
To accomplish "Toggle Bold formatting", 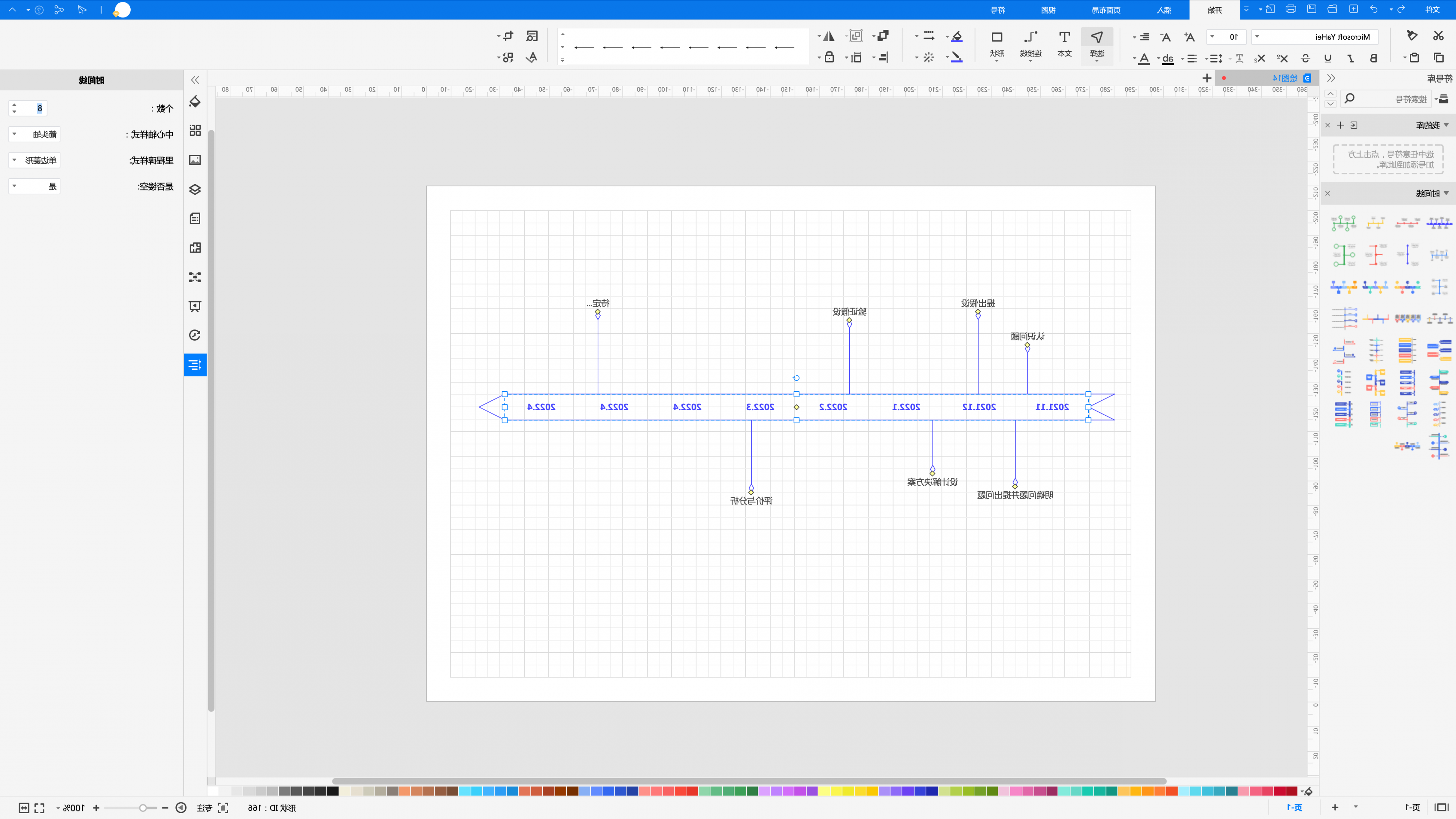I will [x=1373, y=58].
